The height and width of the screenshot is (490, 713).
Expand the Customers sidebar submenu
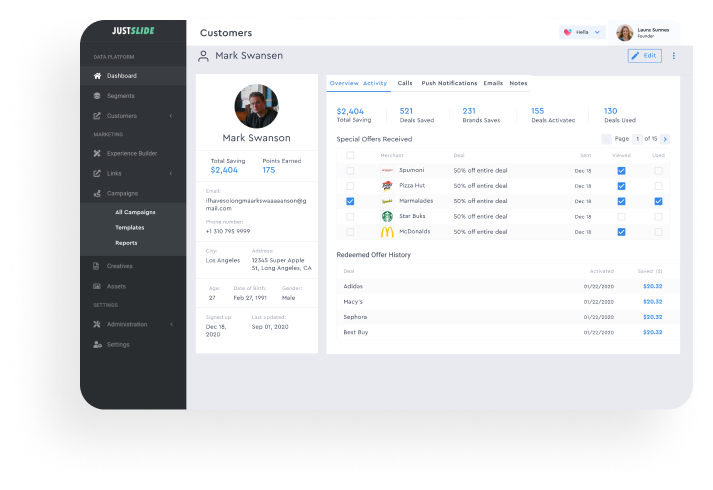pos(170,116)
